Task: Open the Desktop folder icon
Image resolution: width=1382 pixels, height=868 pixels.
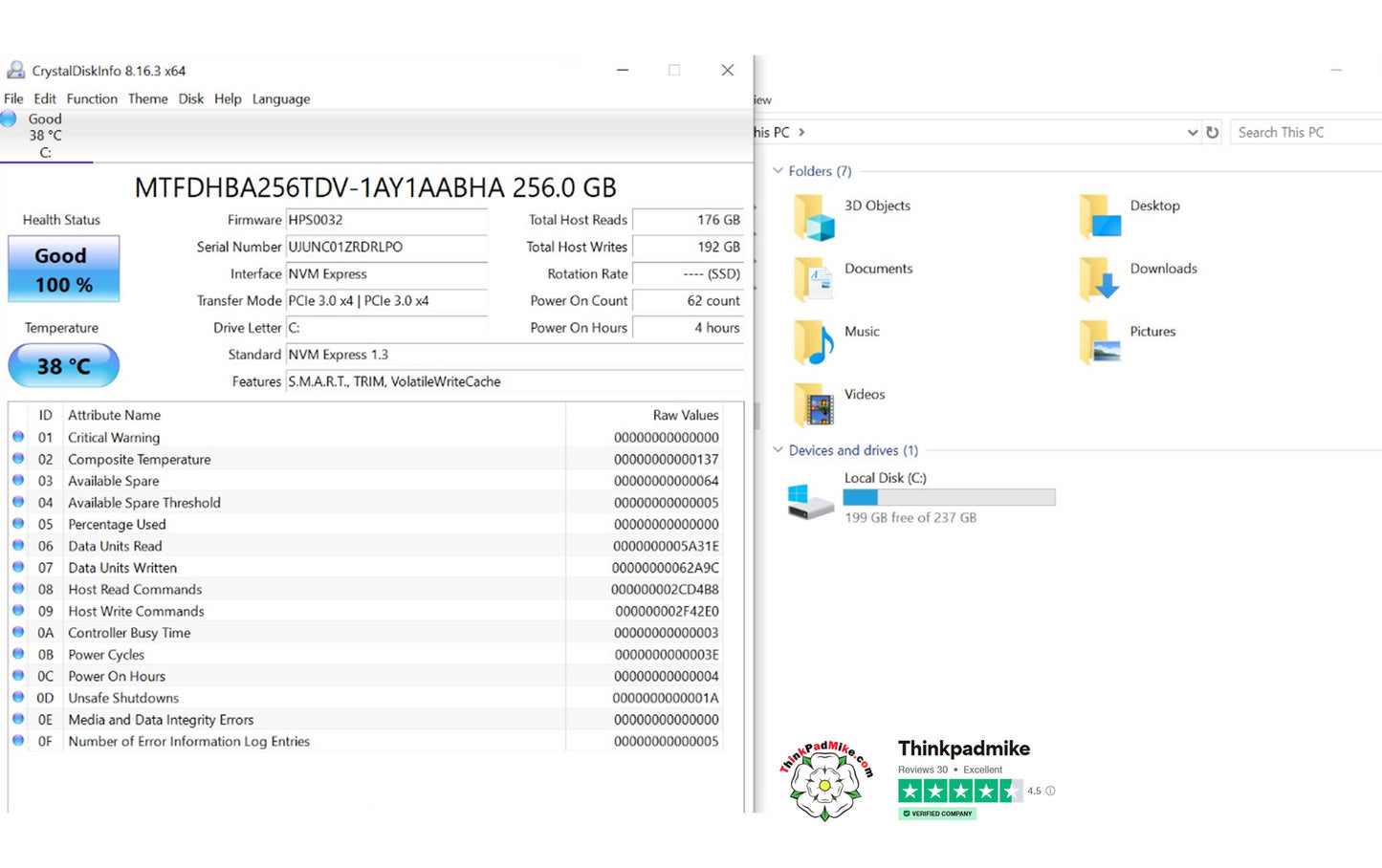Action: [x=1100, y=216]
